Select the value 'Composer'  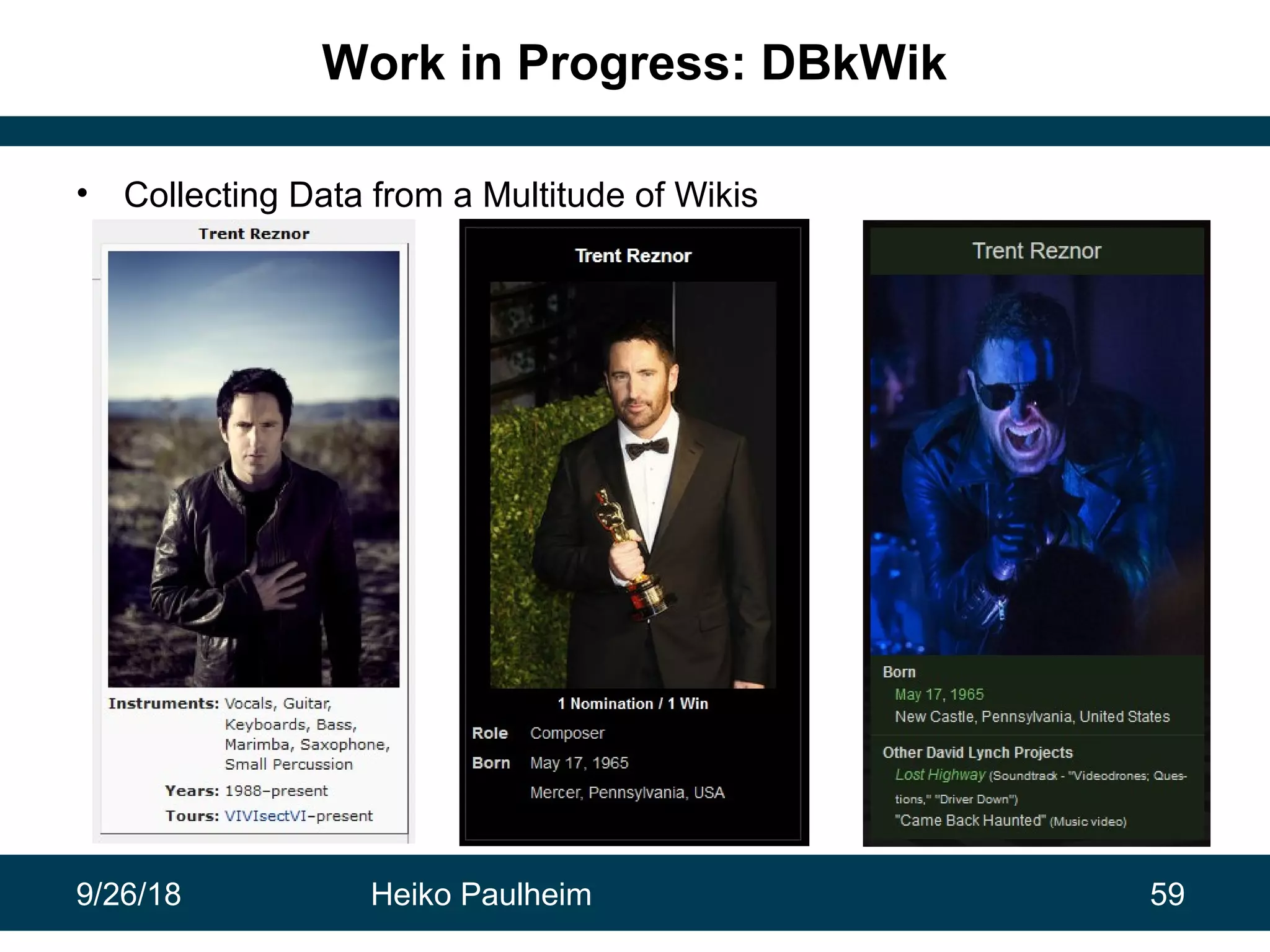567,734
